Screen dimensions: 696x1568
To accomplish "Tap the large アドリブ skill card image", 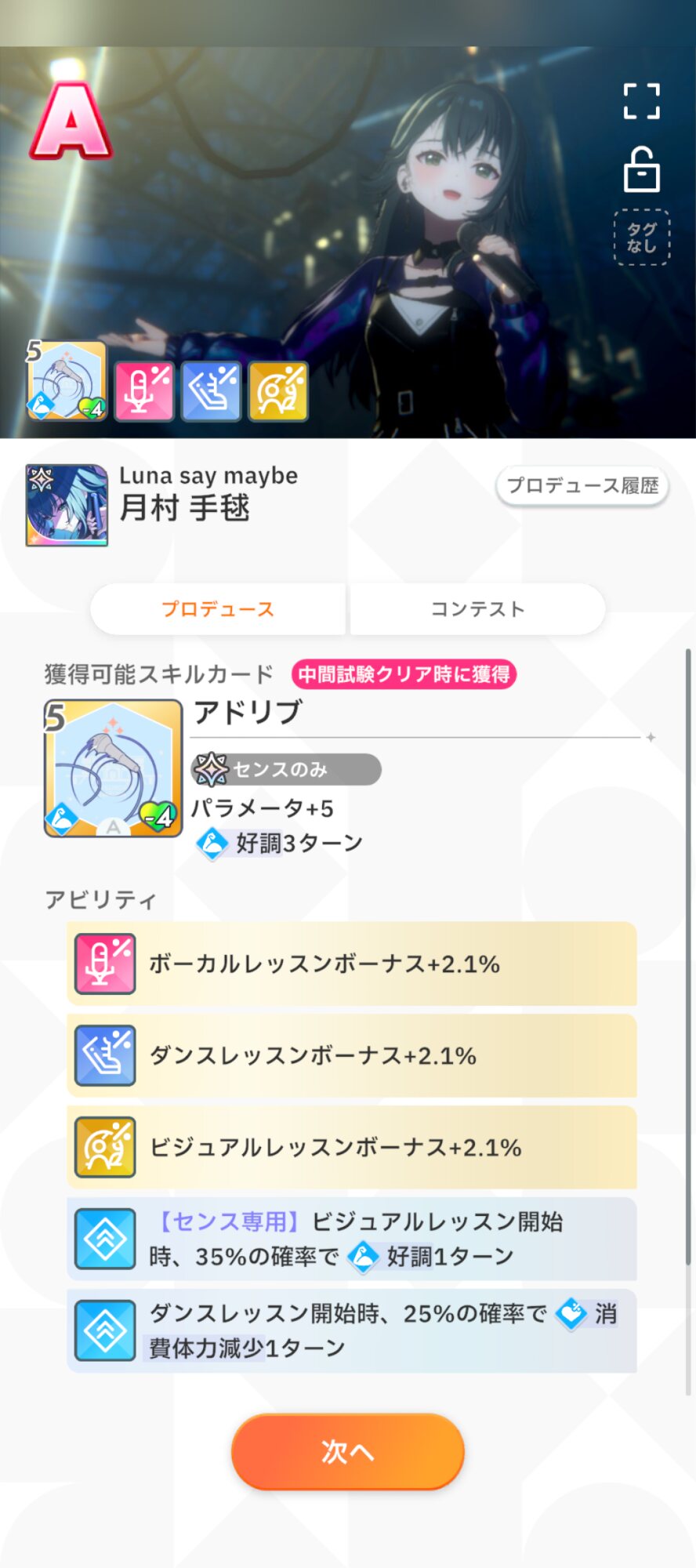I will click(x=113, y=768).
